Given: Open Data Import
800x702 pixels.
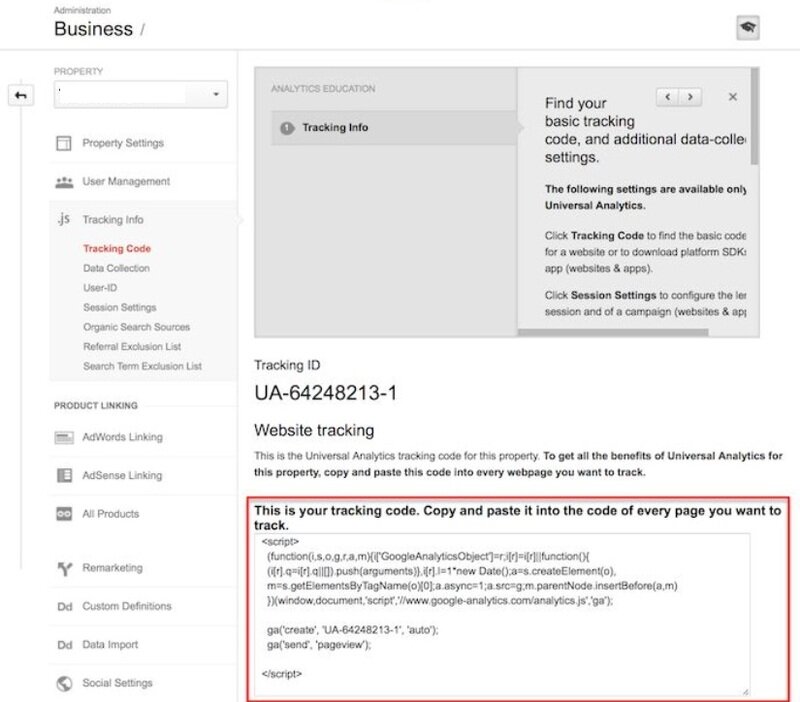Looking at the screenshot, I should [x=110, y=644].
